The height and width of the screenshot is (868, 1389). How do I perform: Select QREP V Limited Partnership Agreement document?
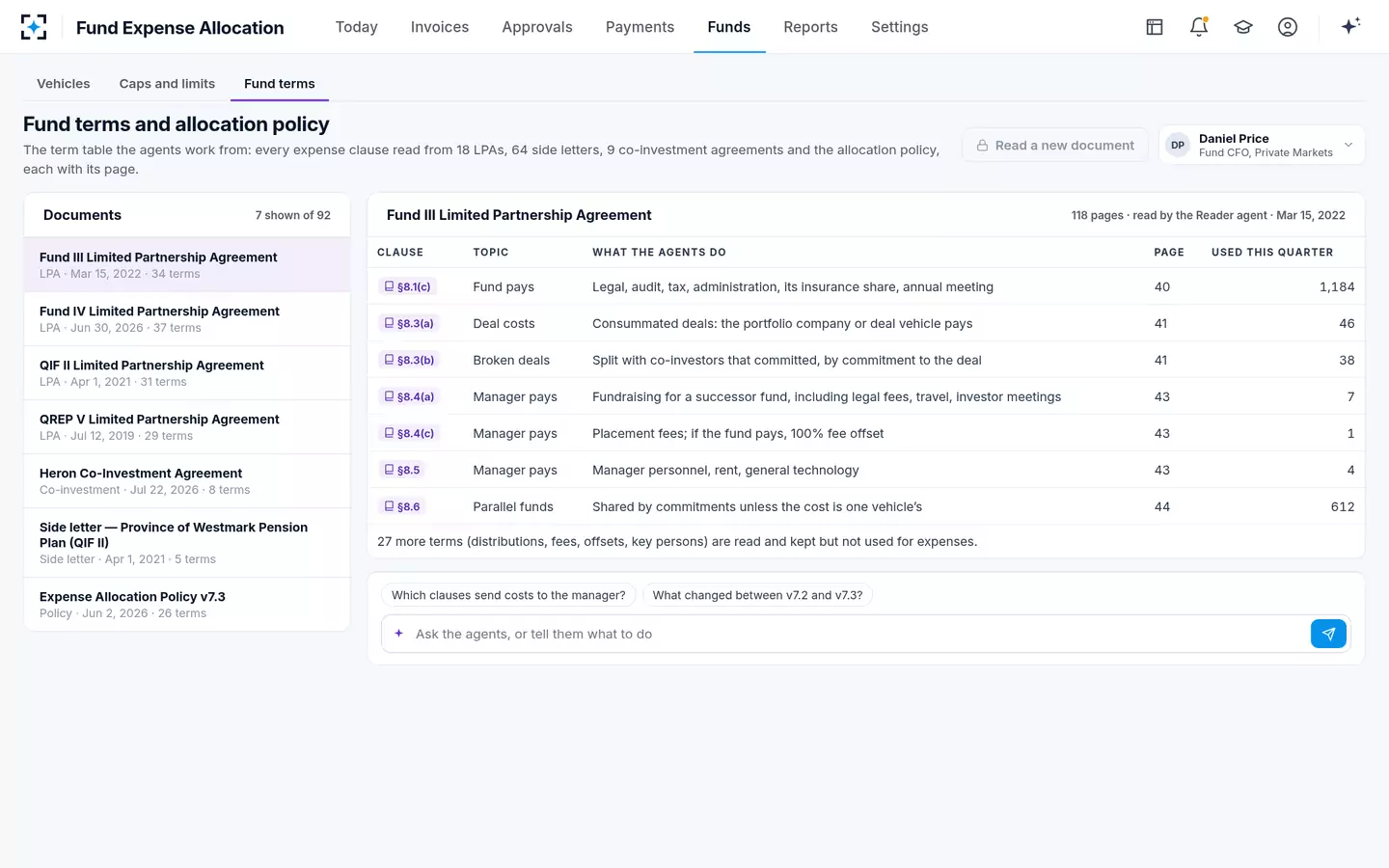(x=187, y=427)
